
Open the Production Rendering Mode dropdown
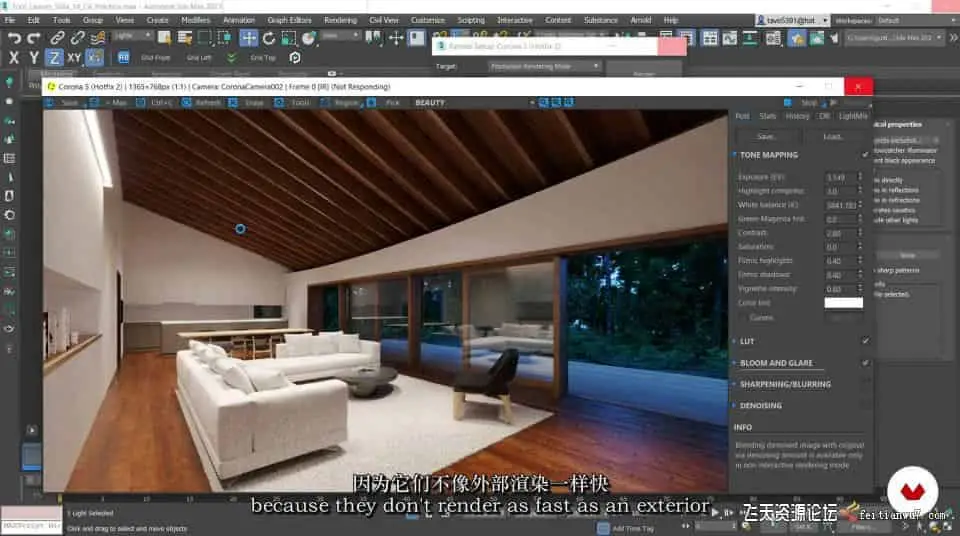coord(544,66)
